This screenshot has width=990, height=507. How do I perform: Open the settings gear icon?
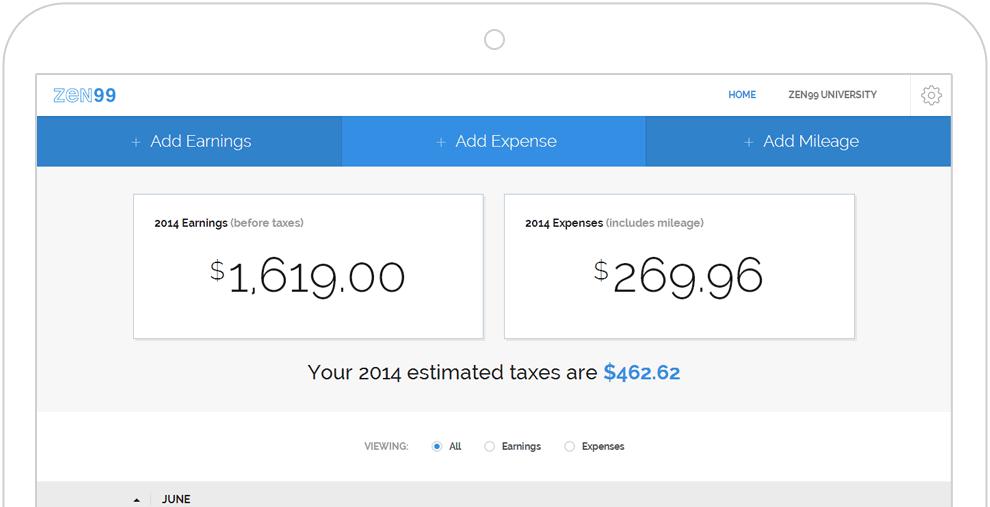tap(931, 95)
